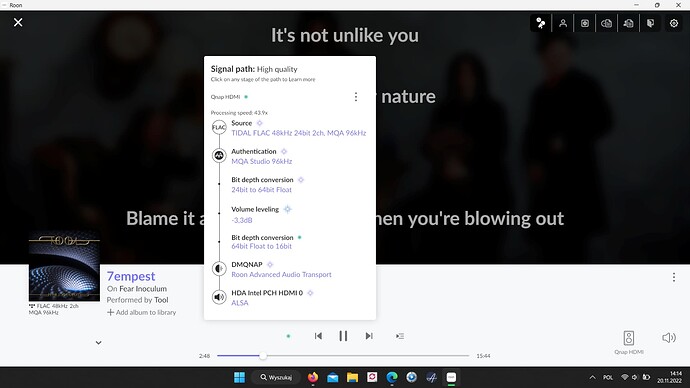Image resolution: width=690 pixels, height=388 pixels.
Task: Click '64bit Float to 16bit' link
Action: pos(261,246)
